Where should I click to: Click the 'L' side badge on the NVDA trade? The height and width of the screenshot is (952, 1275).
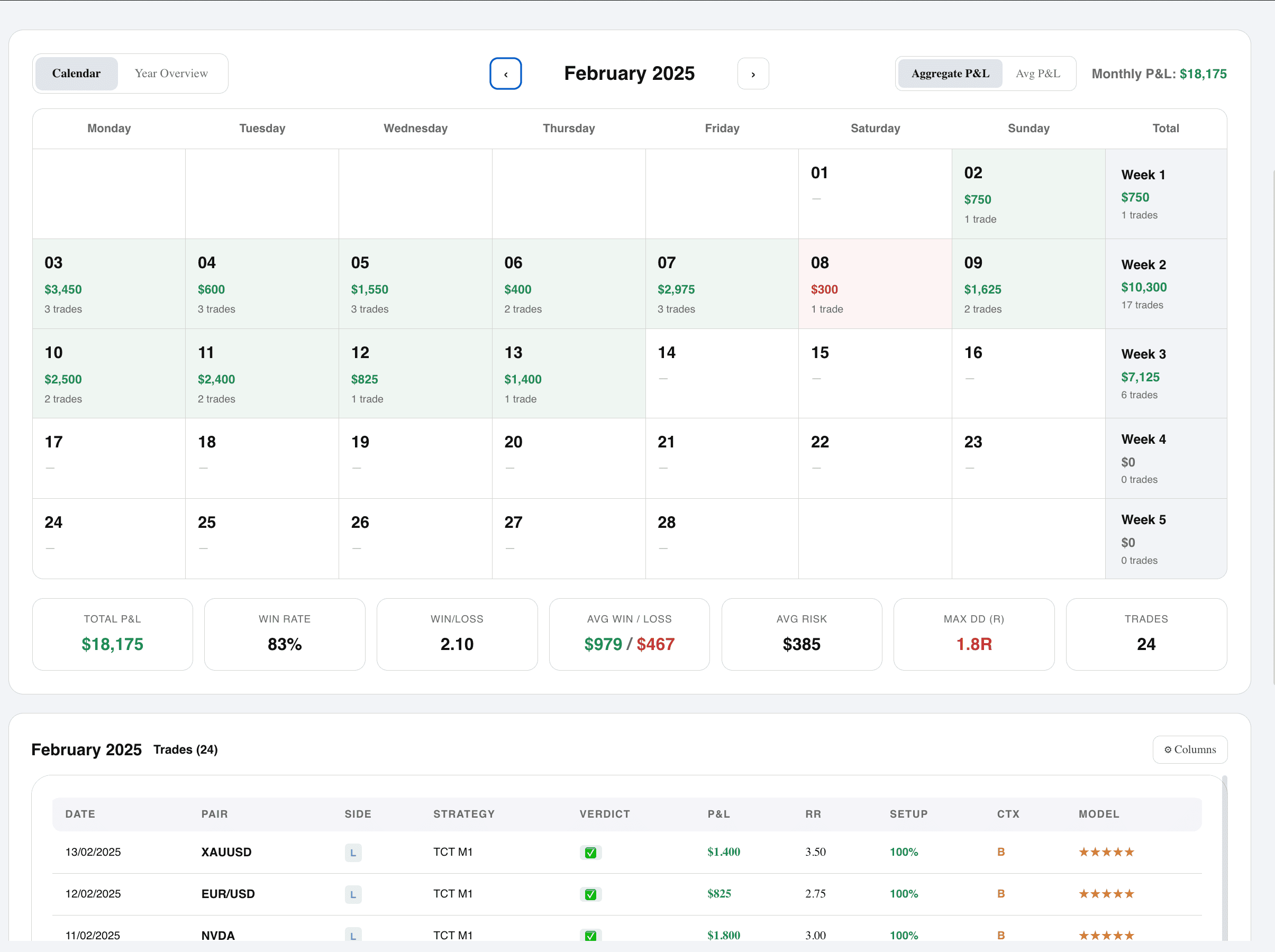pos(353,935)
